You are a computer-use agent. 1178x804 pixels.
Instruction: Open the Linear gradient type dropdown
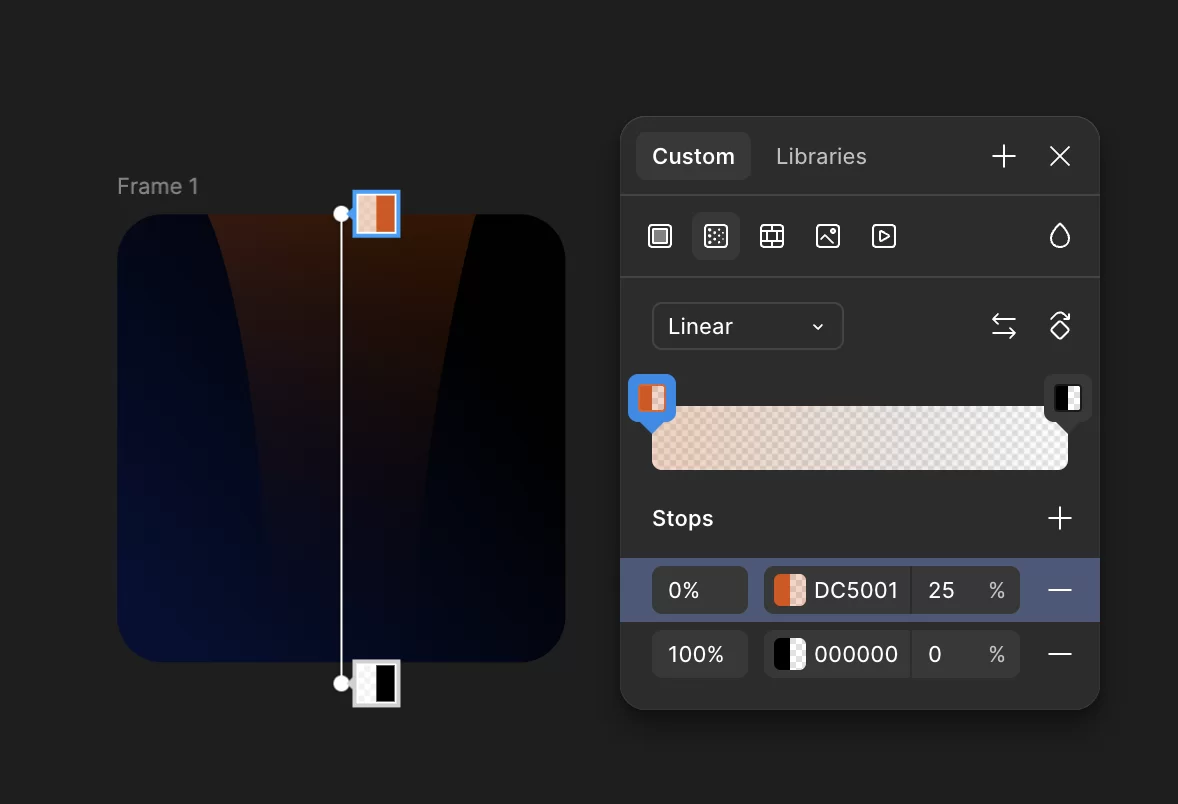point(747,326)
